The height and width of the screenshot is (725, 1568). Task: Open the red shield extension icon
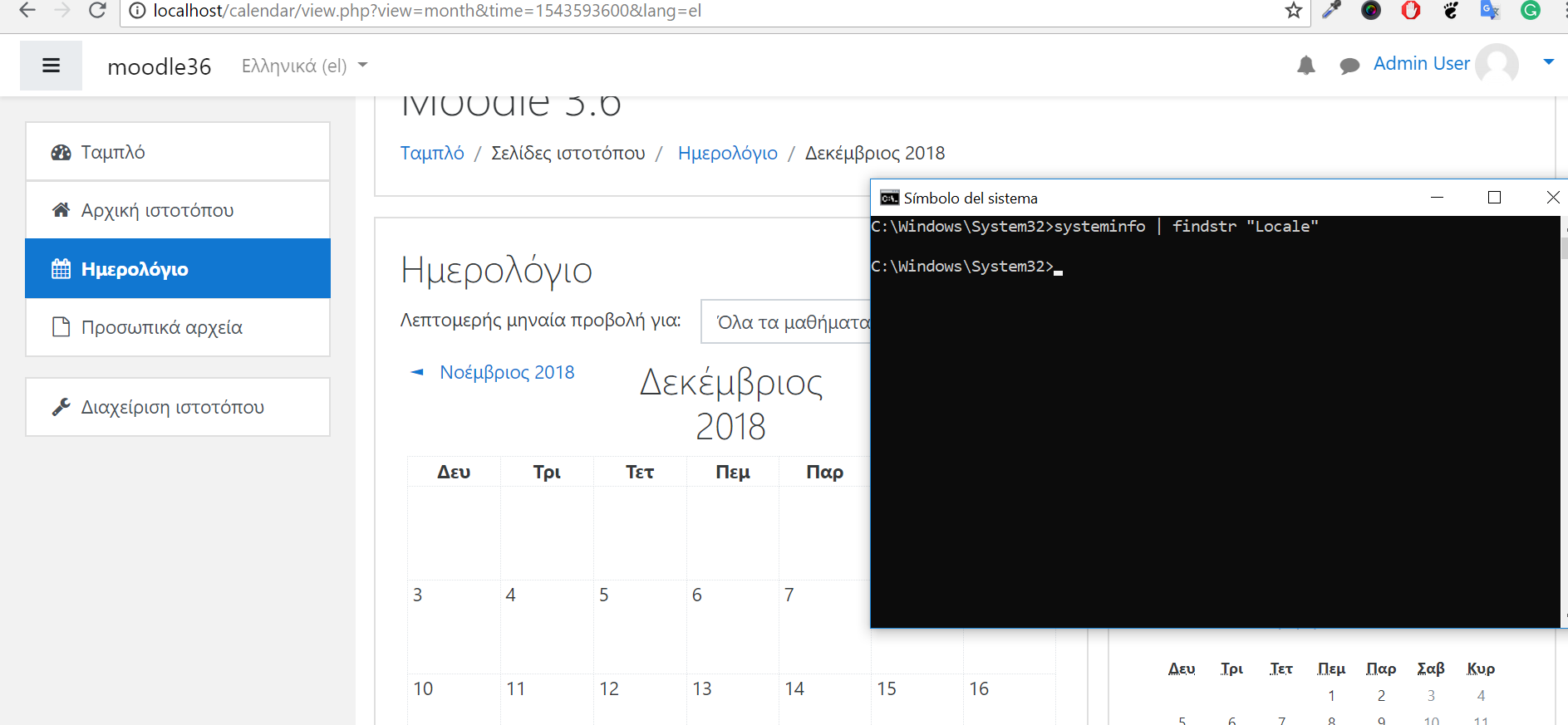[x=1411, y=10]
